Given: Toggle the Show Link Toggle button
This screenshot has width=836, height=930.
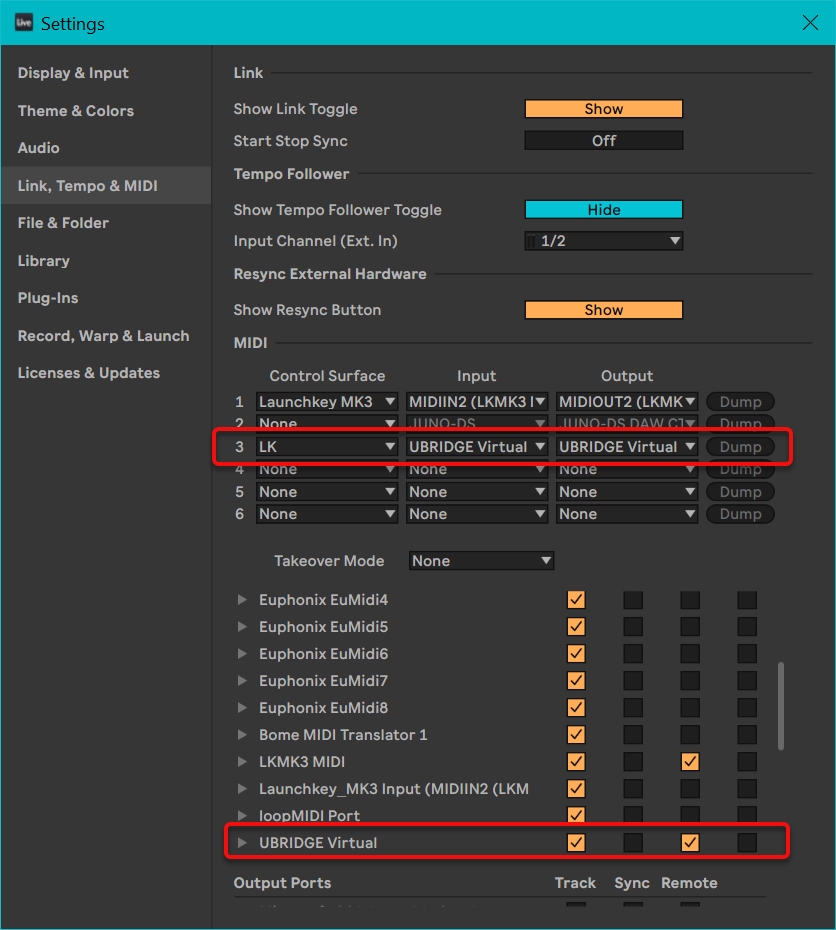Looking at the screenshot, I should pos(603,109).
